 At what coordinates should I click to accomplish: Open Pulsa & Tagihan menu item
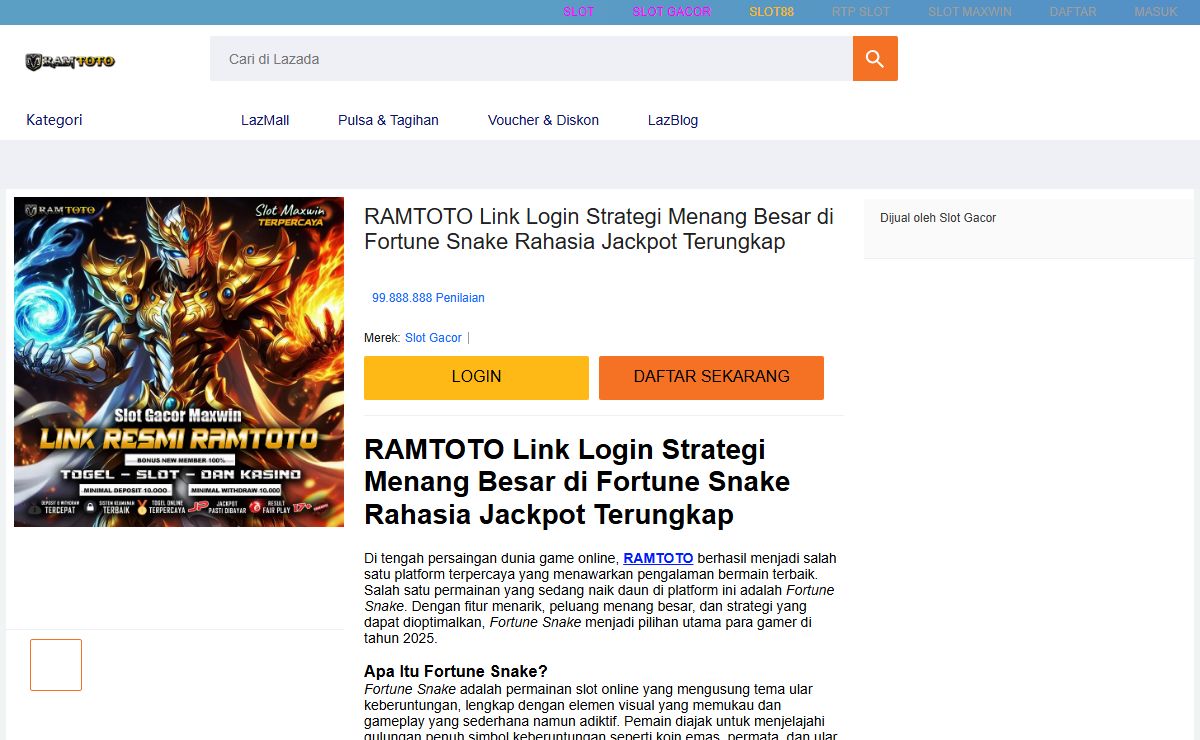coord(388,120)
